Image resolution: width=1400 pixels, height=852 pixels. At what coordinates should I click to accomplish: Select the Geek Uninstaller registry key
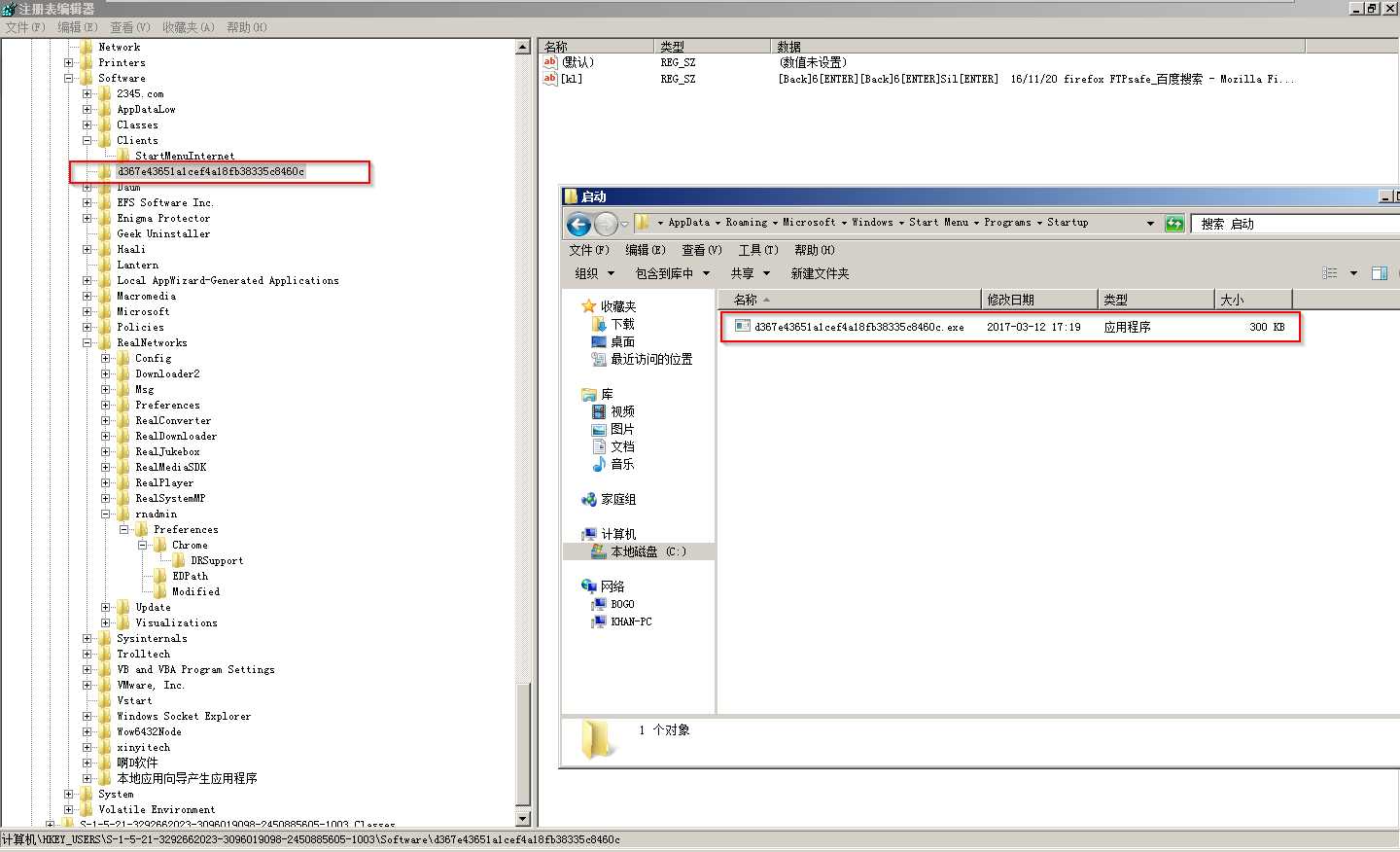tap(163, 233)
